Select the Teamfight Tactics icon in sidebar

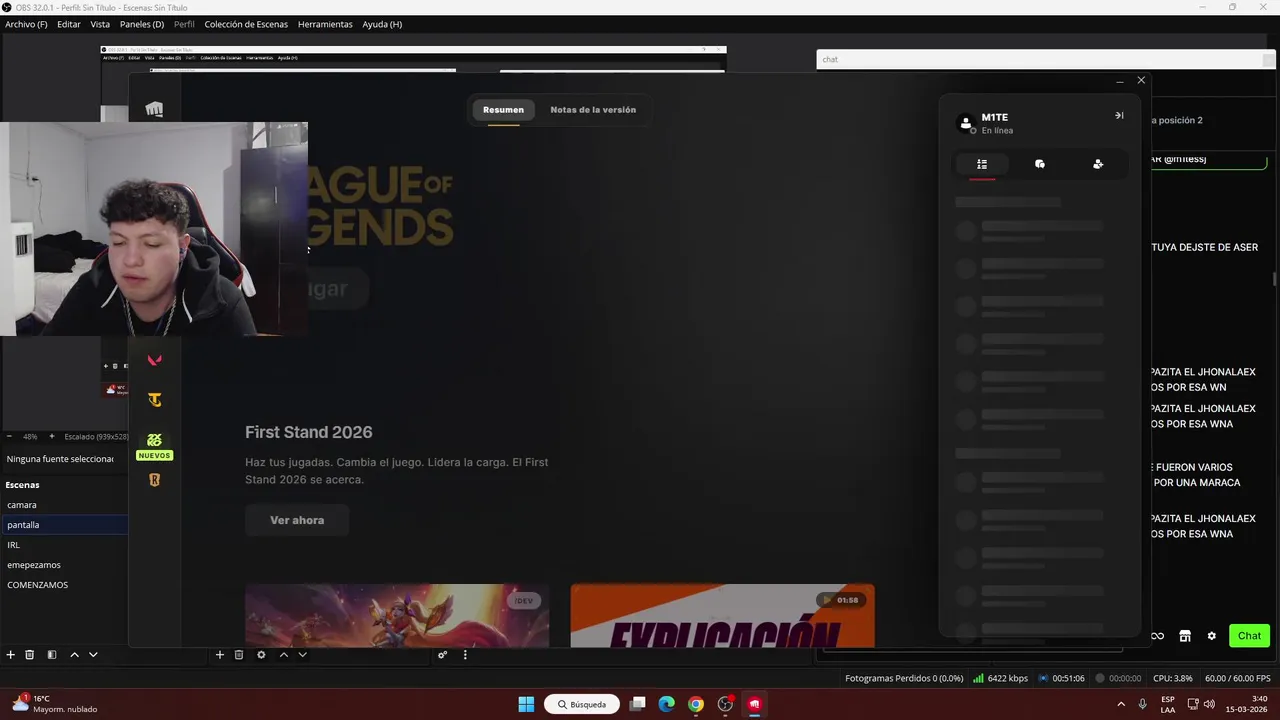tap(154, 400)
